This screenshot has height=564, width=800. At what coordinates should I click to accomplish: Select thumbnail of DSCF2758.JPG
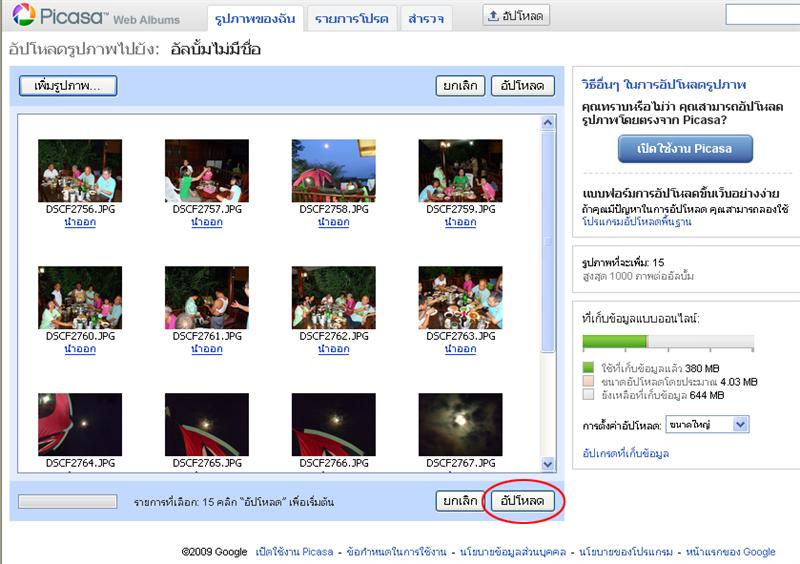pyautogui.click(x=333, y=171)
